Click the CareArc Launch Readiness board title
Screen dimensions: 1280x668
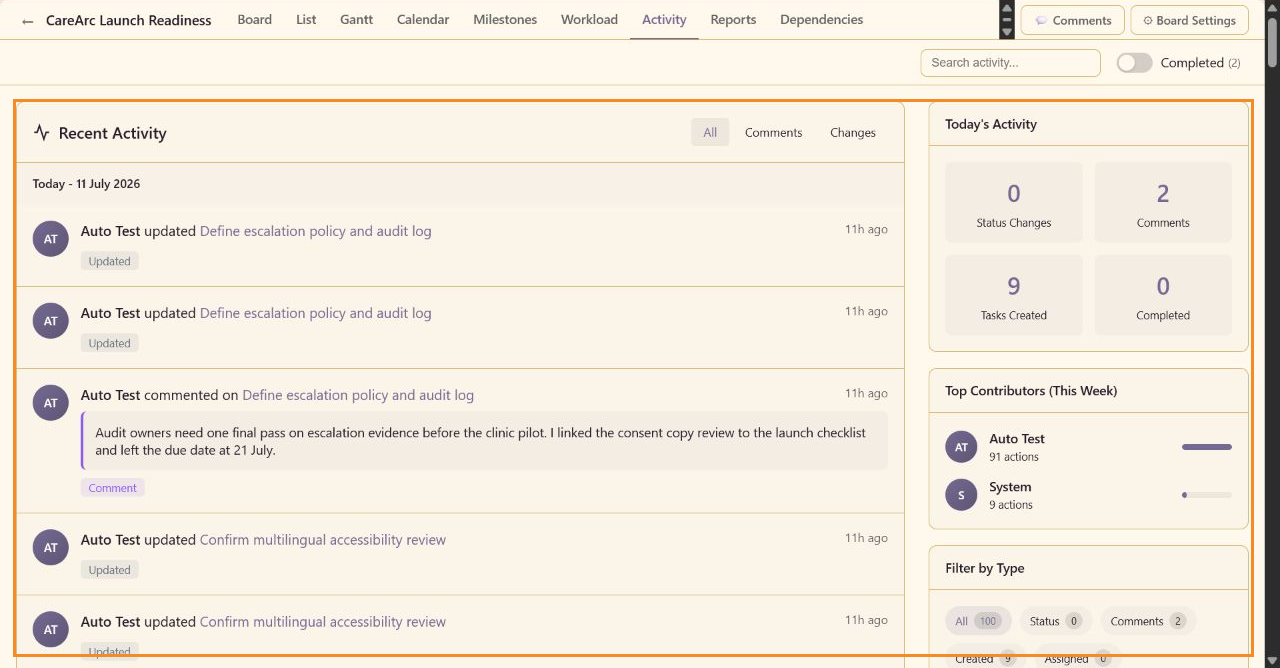click(129, 21)
